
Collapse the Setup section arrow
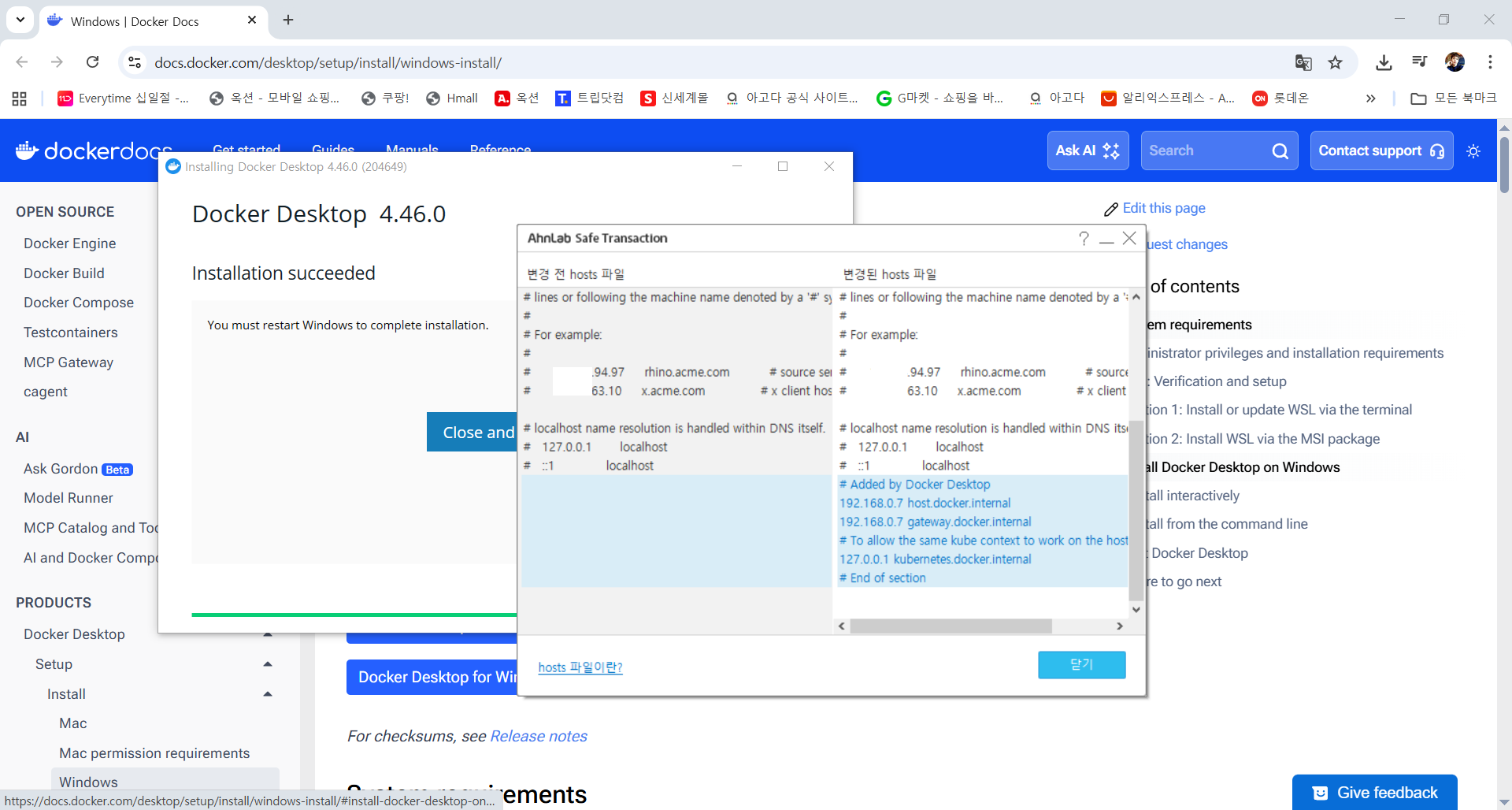[268, 664]
